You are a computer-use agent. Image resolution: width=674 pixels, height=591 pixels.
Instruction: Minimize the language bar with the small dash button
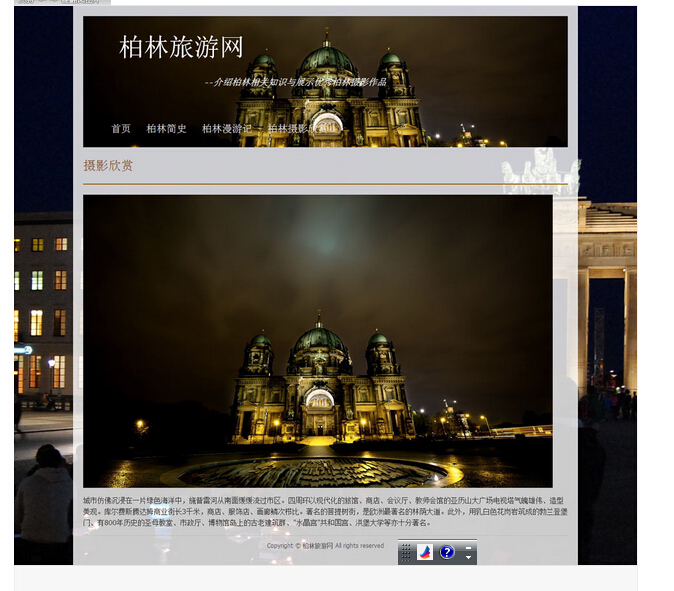468,547
